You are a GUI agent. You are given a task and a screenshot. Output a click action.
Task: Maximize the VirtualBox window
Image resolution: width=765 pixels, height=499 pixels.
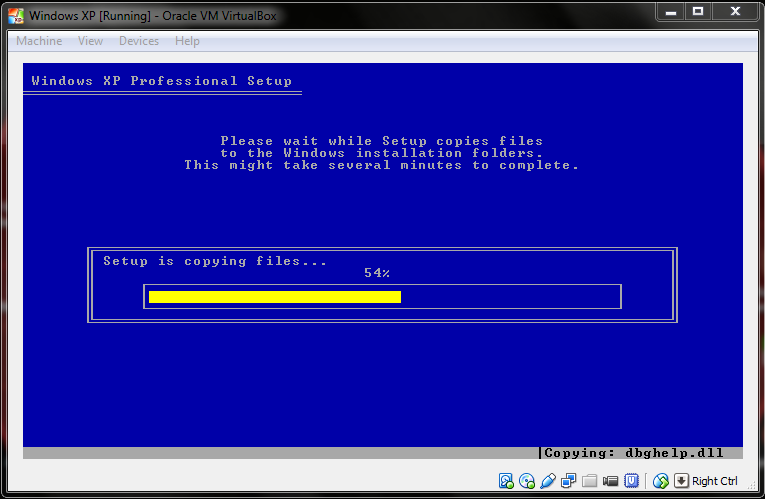698,12
